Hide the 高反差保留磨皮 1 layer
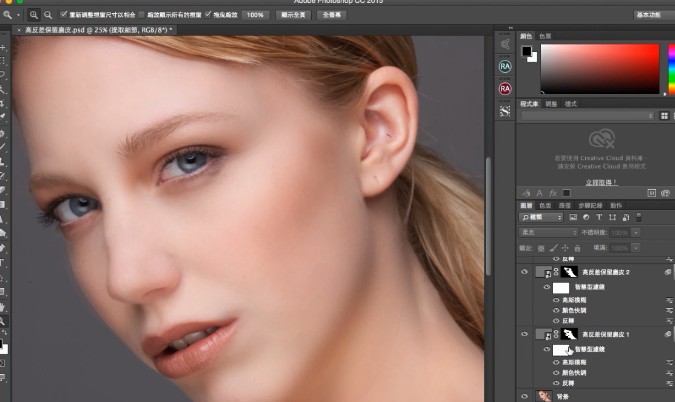The height and width of the screenshot is (402, 675). point(524,334)
